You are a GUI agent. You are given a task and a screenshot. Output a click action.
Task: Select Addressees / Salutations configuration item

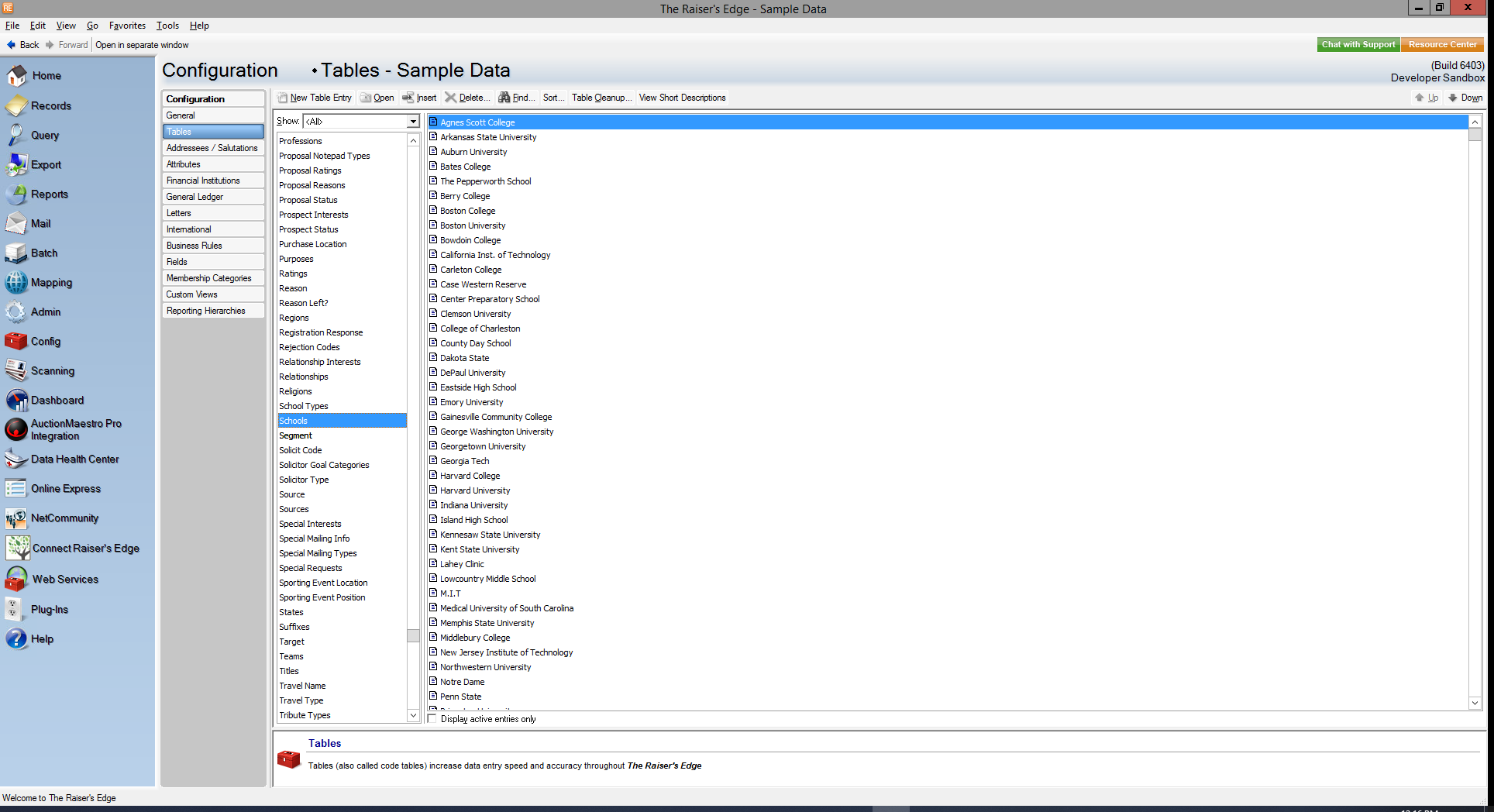[213, 148]
